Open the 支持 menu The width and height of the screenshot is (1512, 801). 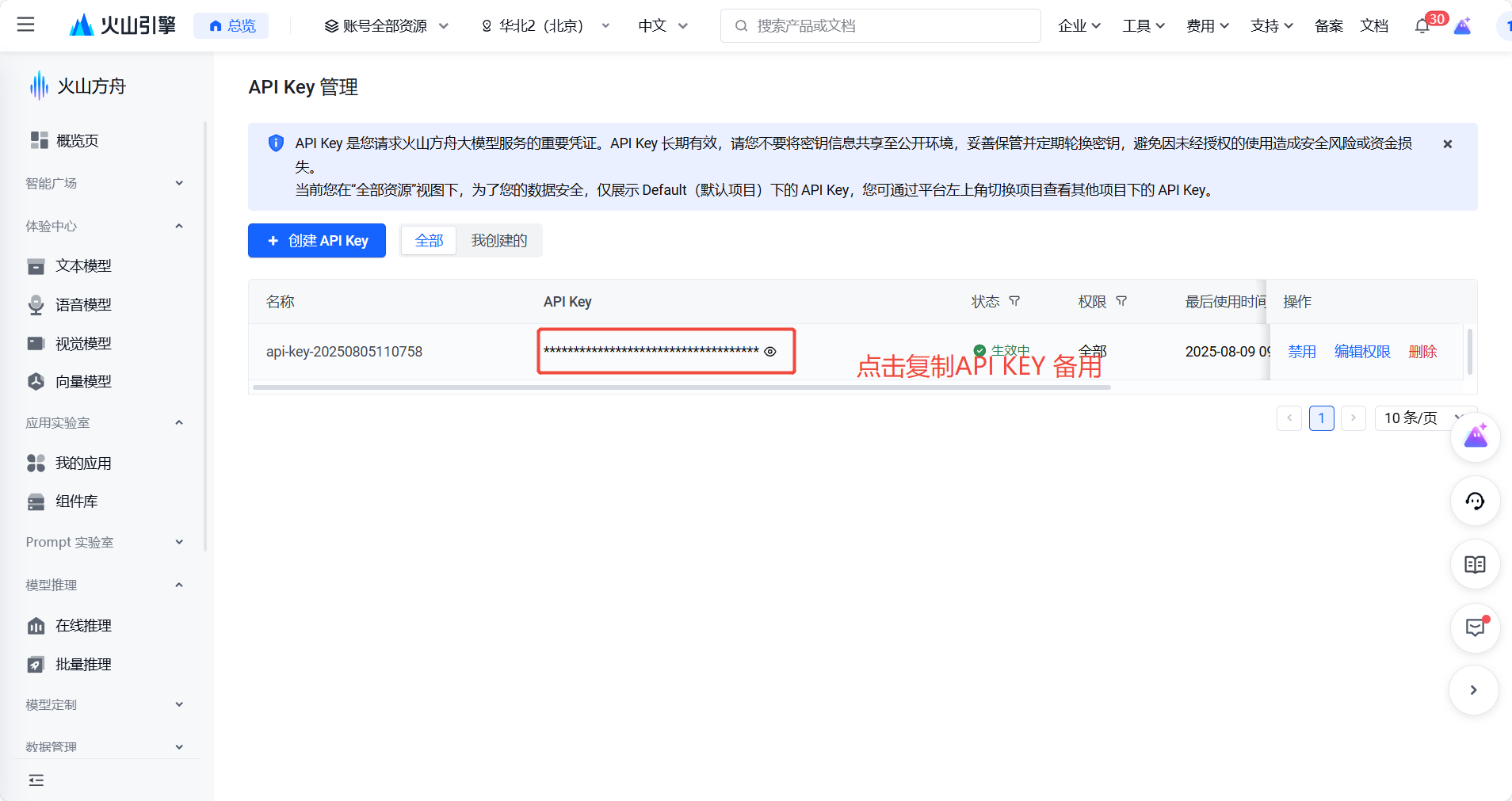coord(1272,26)
